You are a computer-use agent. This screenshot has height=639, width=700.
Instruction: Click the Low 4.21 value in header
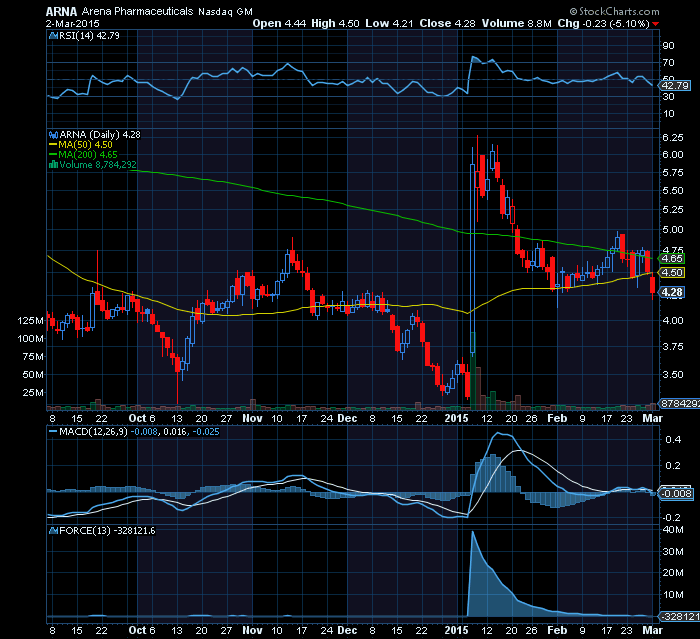point(389,24)
